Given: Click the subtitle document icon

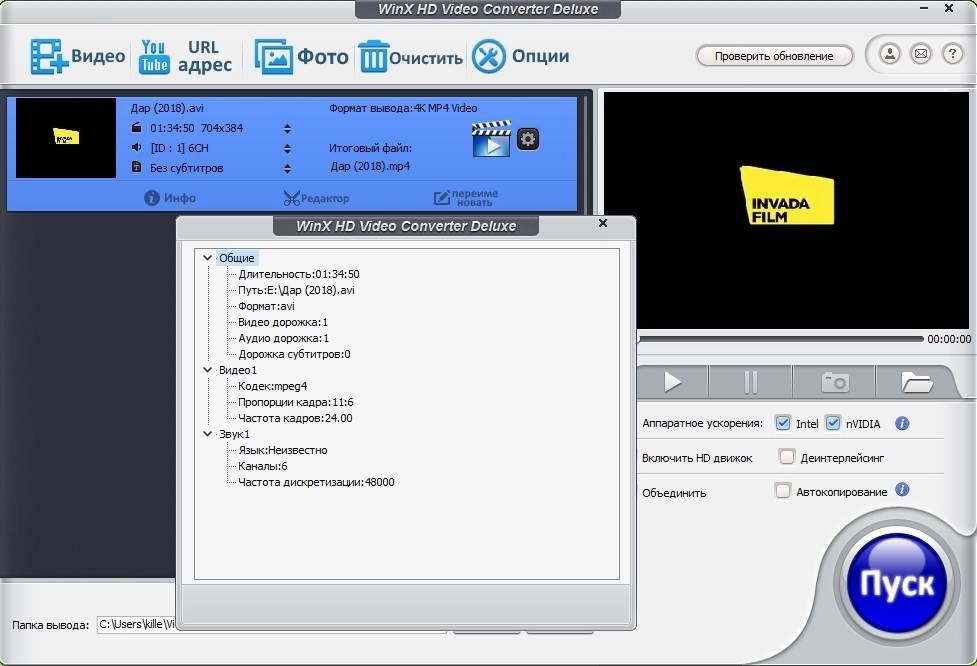Looking at the screenshot, I should click(x=136, y=167).
